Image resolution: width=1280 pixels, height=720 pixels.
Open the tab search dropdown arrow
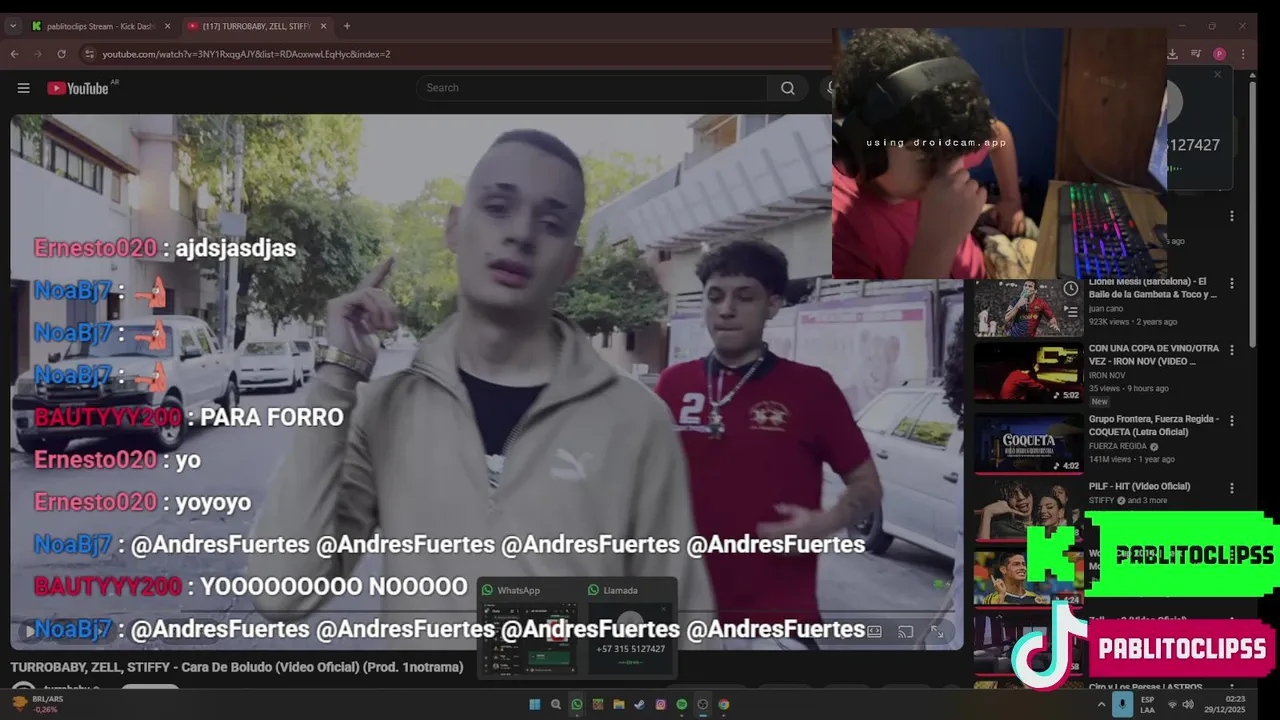12,26
